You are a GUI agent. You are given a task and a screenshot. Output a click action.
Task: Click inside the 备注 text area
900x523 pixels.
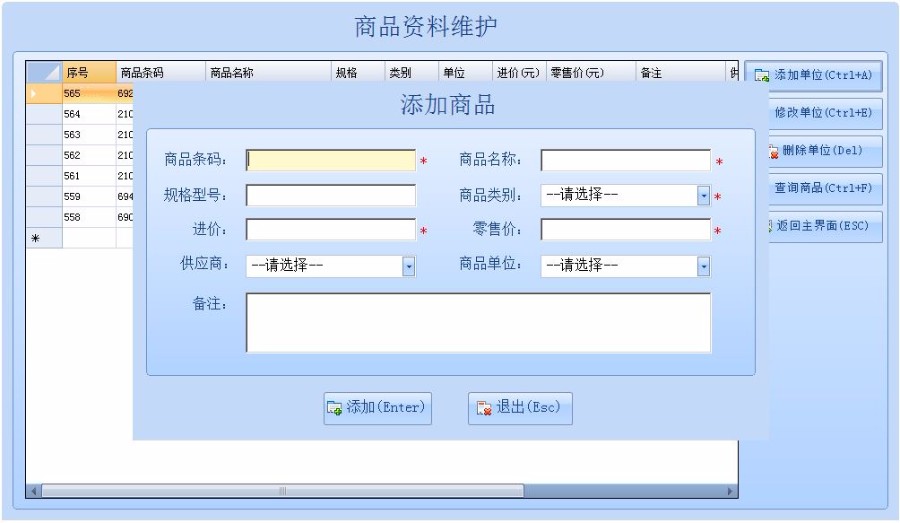tap(479, 323)
